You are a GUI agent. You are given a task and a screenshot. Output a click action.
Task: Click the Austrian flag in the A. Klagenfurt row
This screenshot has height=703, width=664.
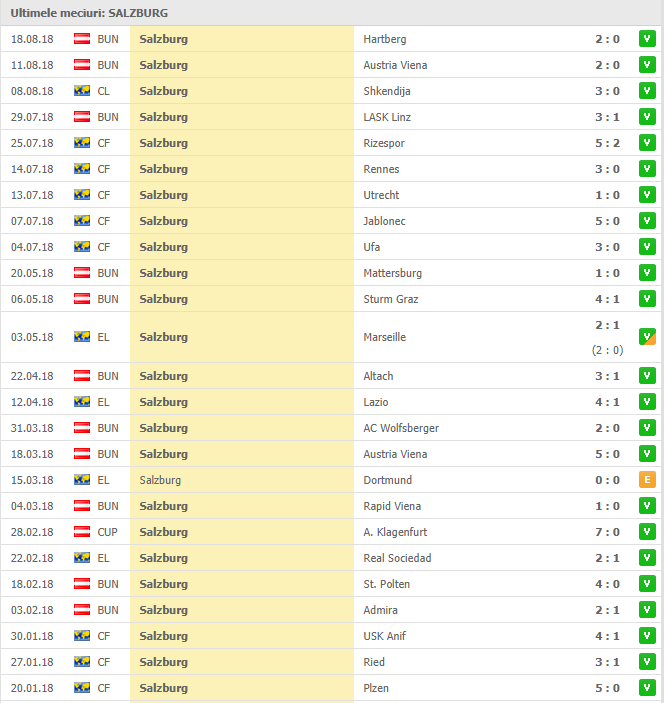tap(82, 532)
